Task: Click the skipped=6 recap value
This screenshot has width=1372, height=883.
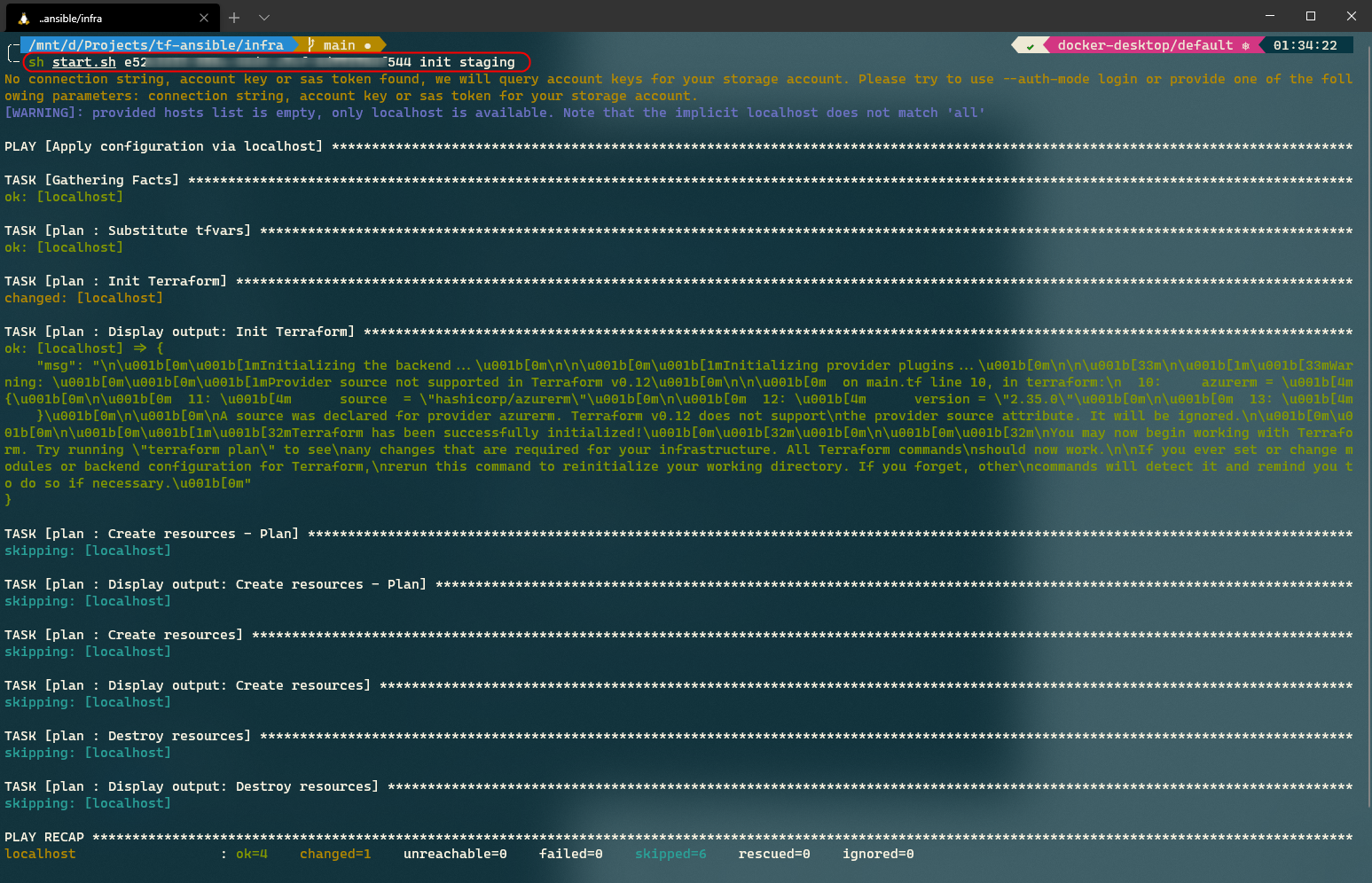Action: (x=670, y=854)
